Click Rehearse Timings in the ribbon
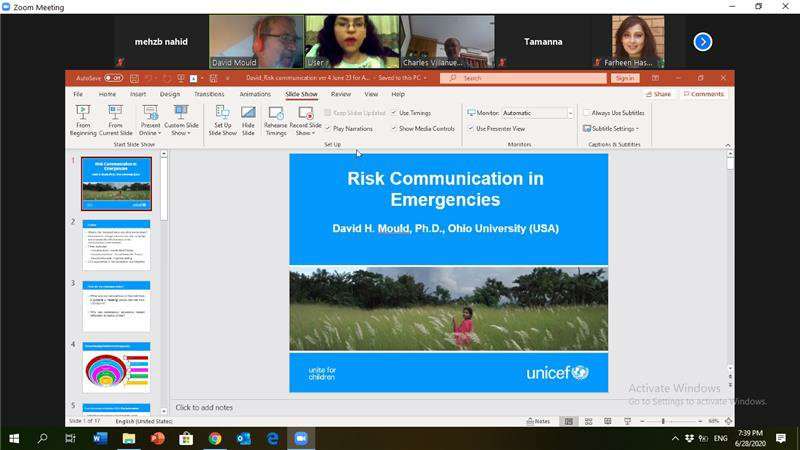800x450 pixels. tap(275, 119)
